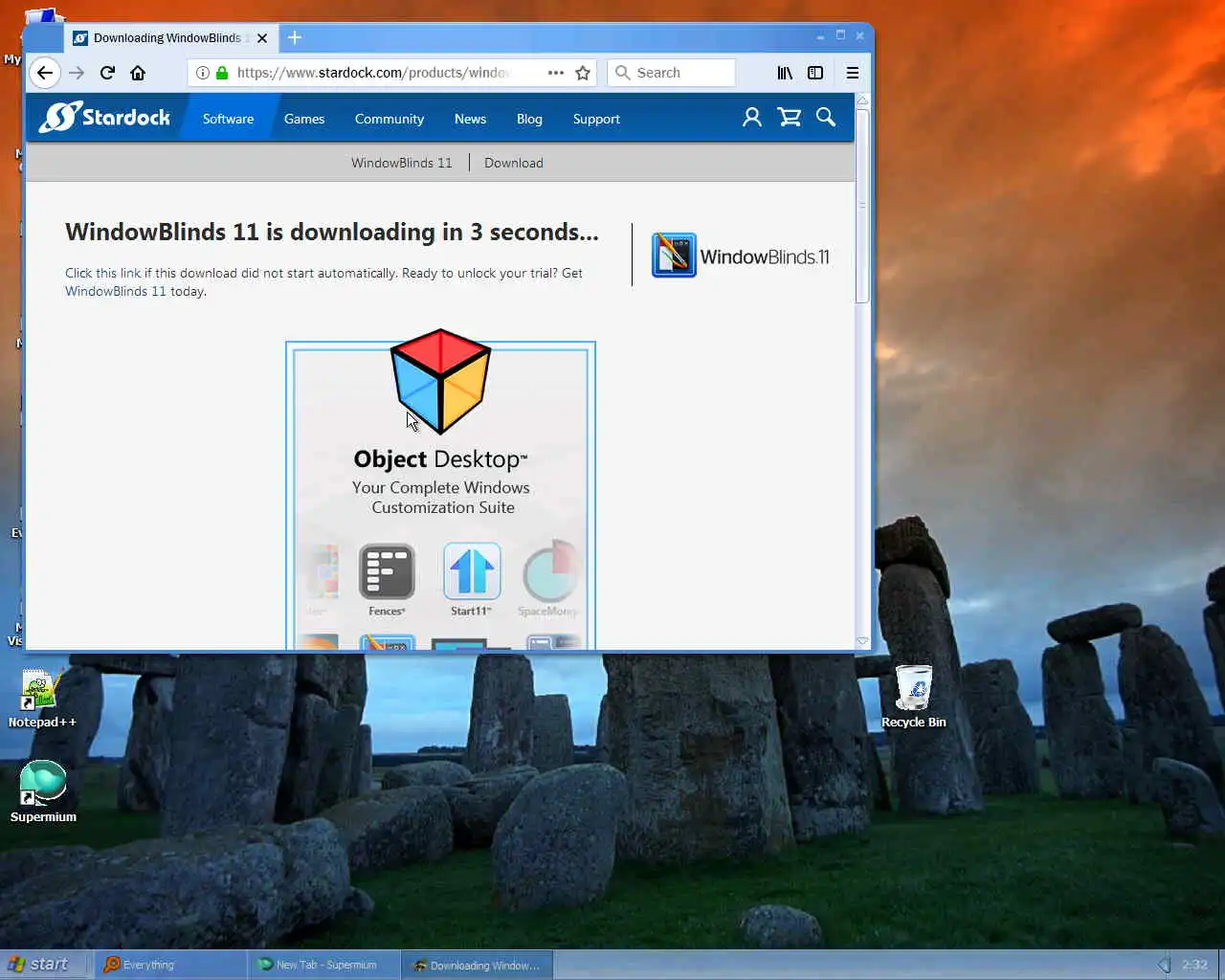The image size is (1225, 980).
Task: Click the site search magnifier icon
Action: coord(826,118)
